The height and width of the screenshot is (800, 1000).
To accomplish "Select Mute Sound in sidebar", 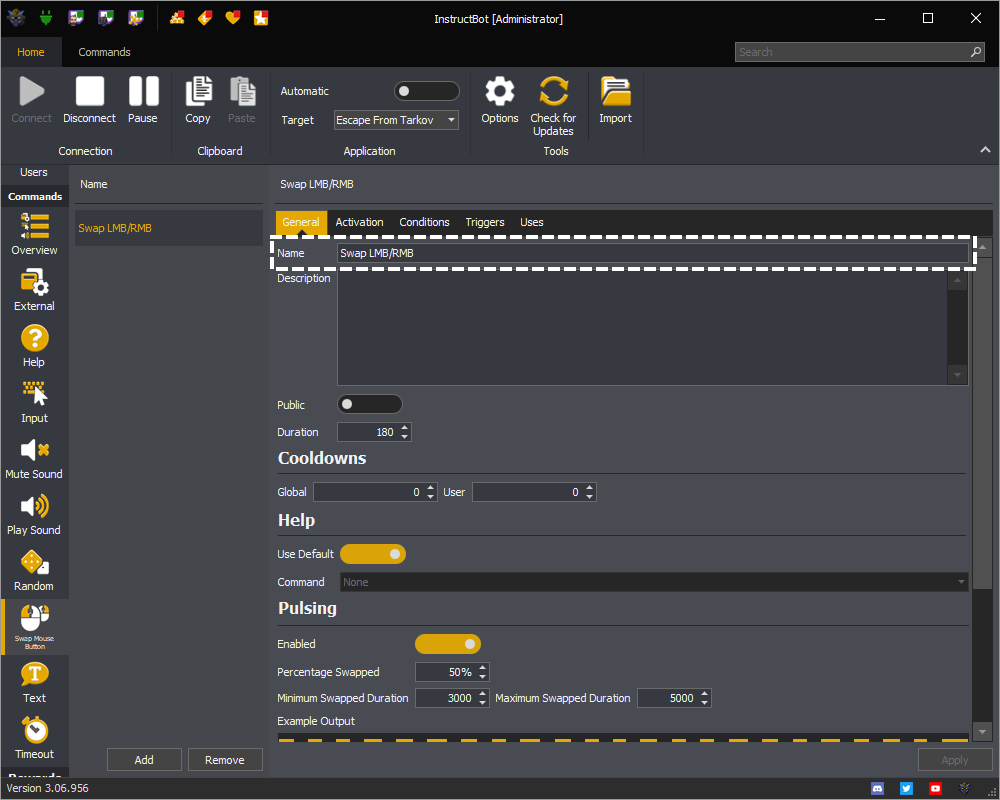I will (x=34, y=458).
